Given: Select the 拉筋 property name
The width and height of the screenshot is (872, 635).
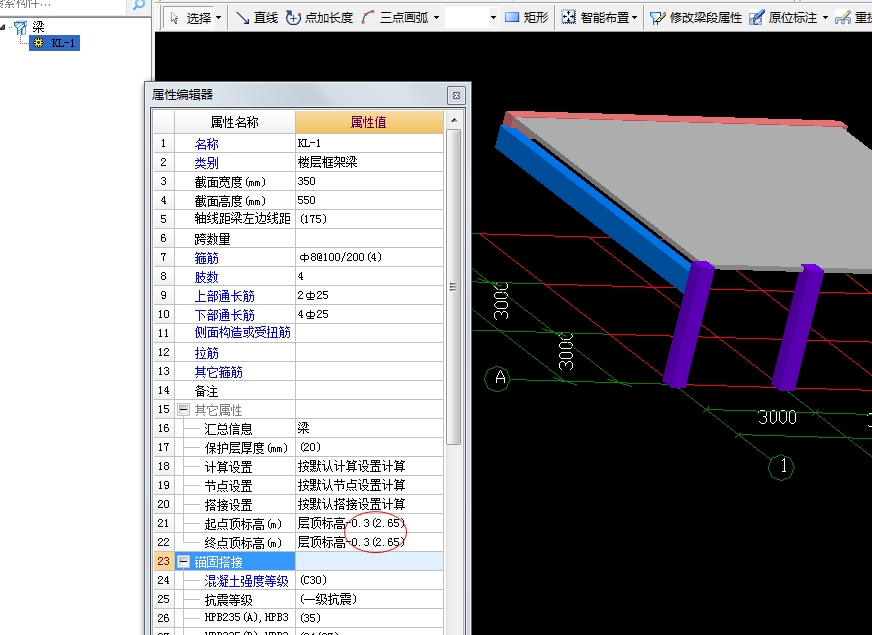Looking at the screenshot, I should click(206, 353).
